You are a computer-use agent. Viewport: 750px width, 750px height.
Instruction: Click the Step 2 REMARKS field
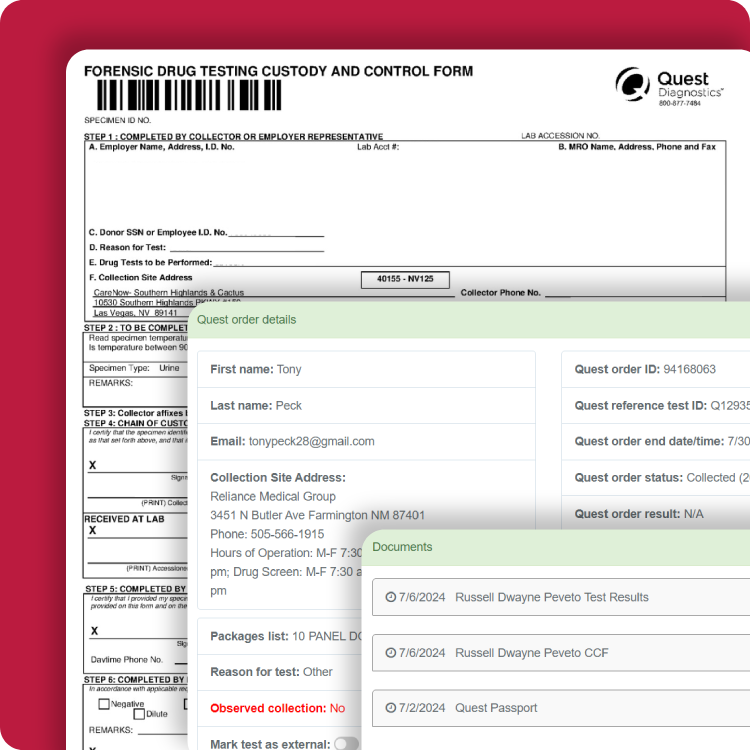(x=135, y=392)
